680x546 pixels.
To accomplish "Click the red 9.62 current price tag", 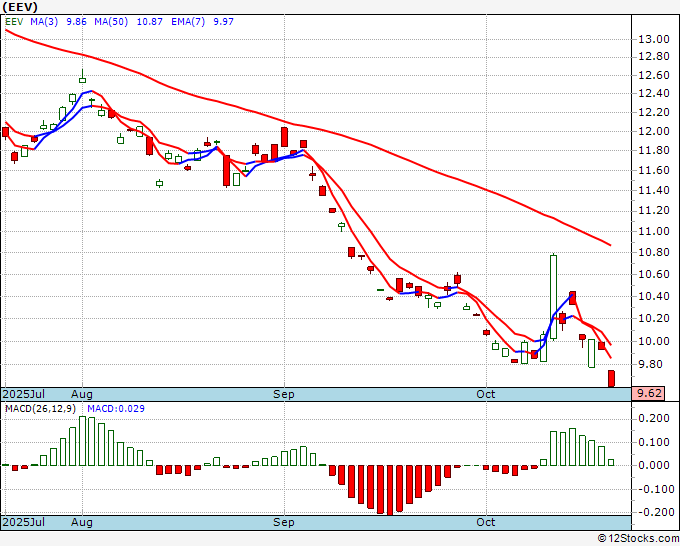I will click(650, 394).
